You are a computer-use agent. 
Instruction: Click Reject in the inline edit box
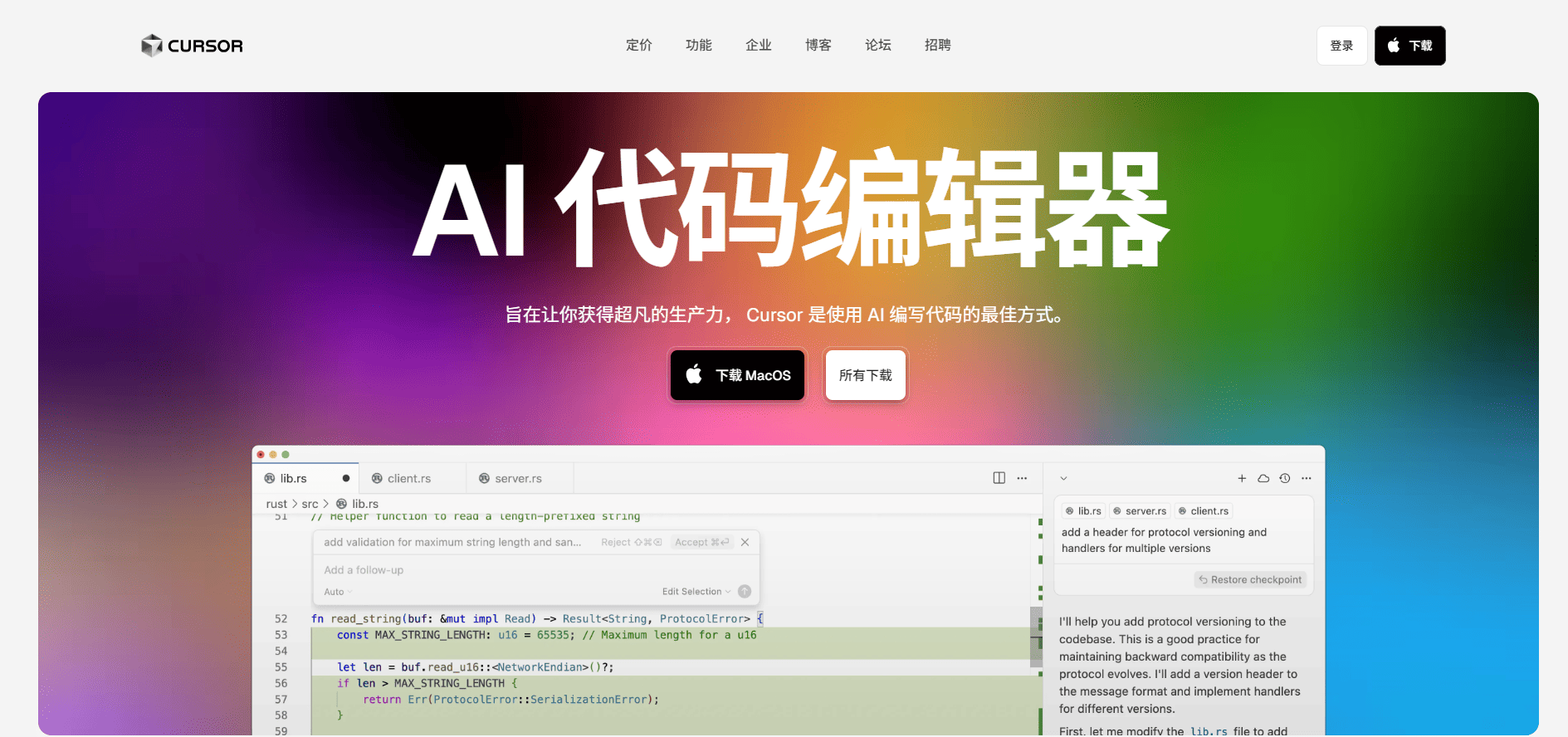point(632,542)
